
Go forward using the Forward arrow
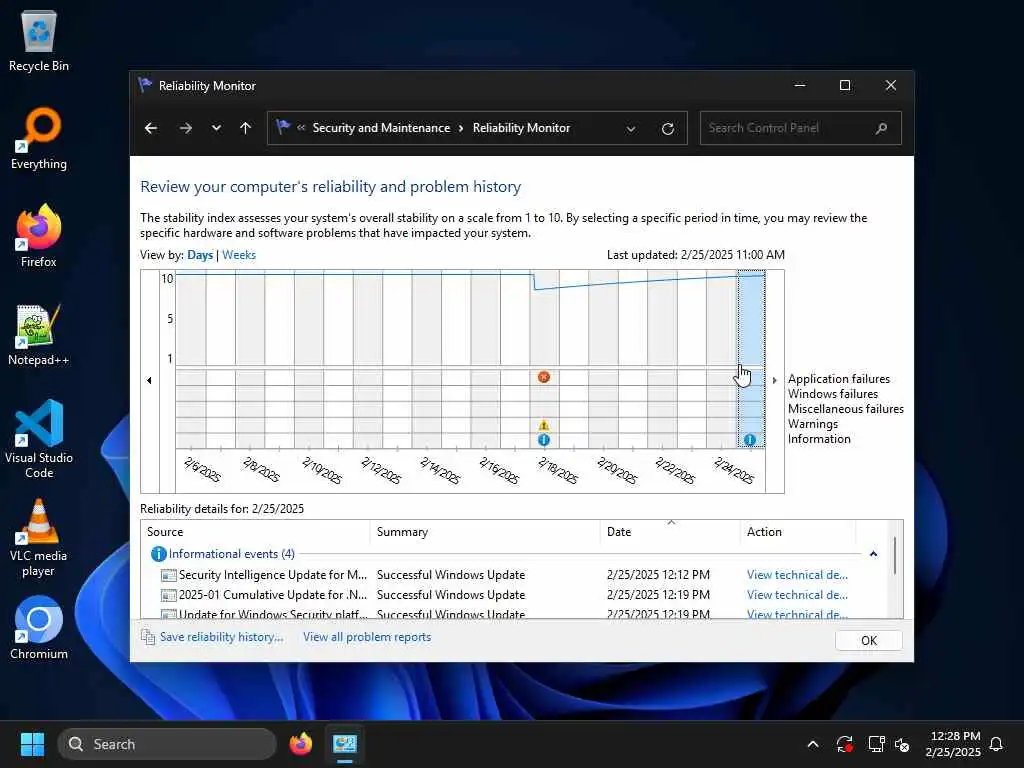coord(185,128)
